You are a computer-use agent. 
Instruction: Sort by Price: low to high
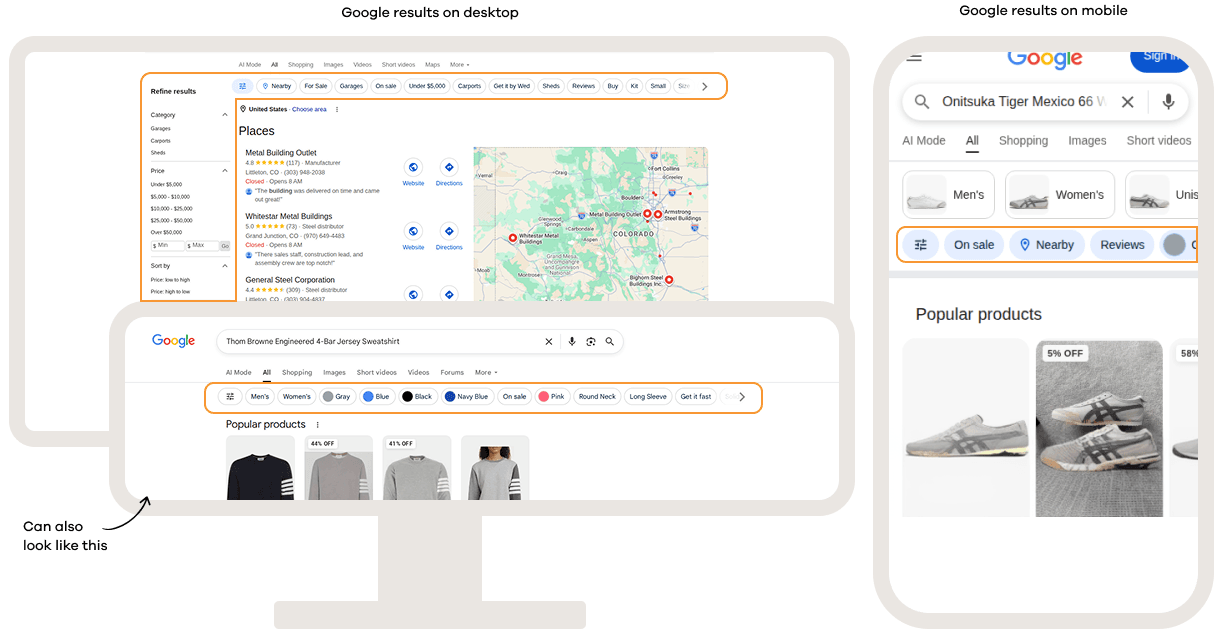point(170,280)
